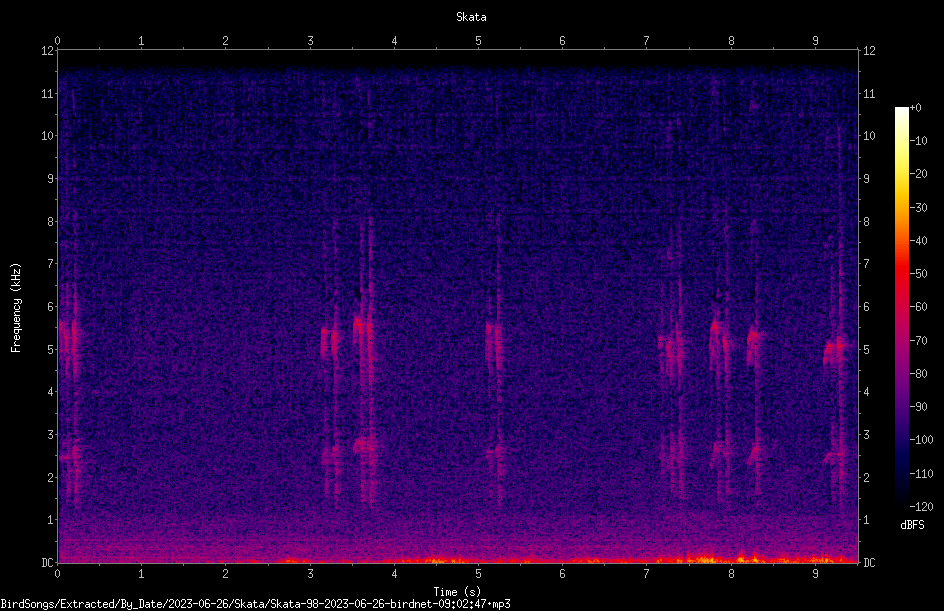Click the "-120" label on the color scale
Viewport: 944px width, 611px height.
(921, 507)
